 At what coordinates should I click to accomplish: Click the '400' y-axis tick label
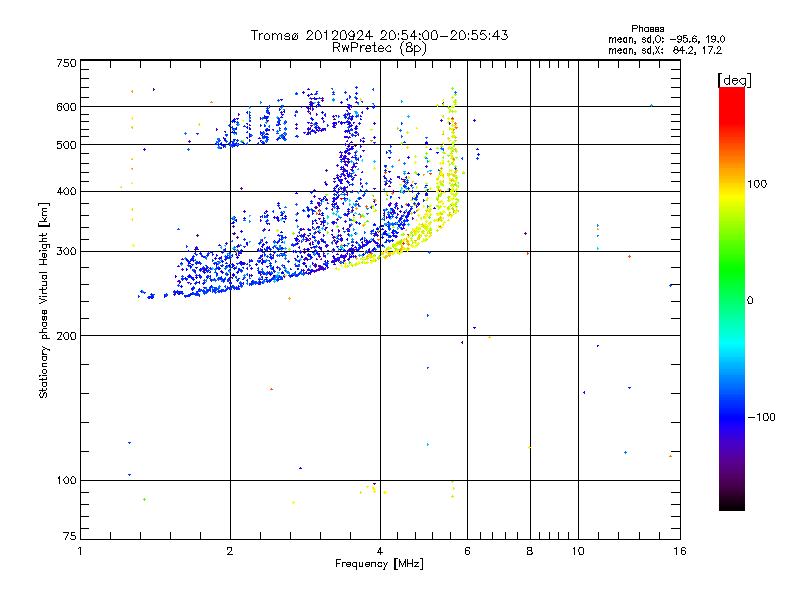(x=66, y=191)
